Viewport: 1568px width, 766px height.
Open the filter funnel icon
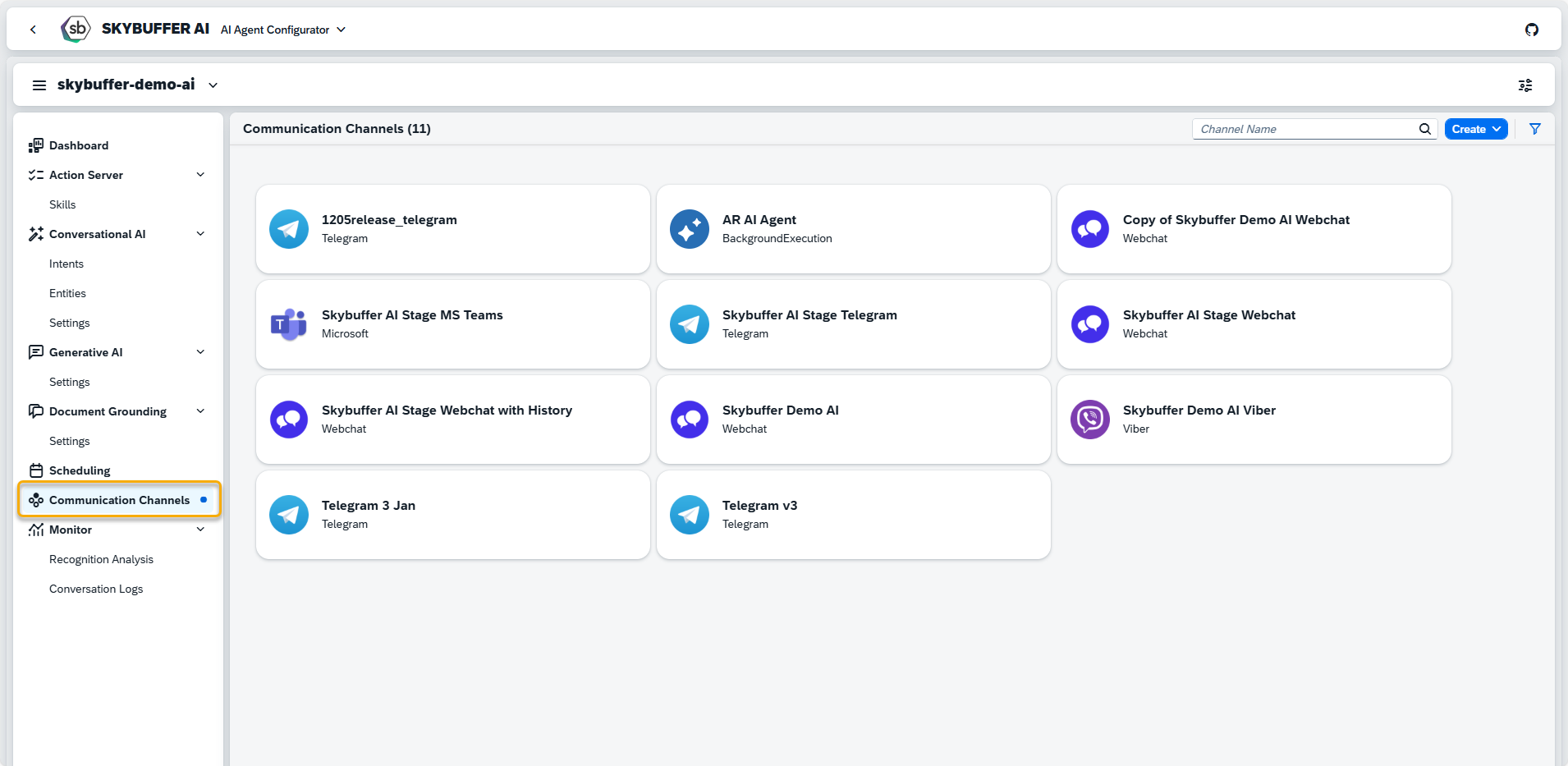pyautogui.click(x=1535, y=129)
